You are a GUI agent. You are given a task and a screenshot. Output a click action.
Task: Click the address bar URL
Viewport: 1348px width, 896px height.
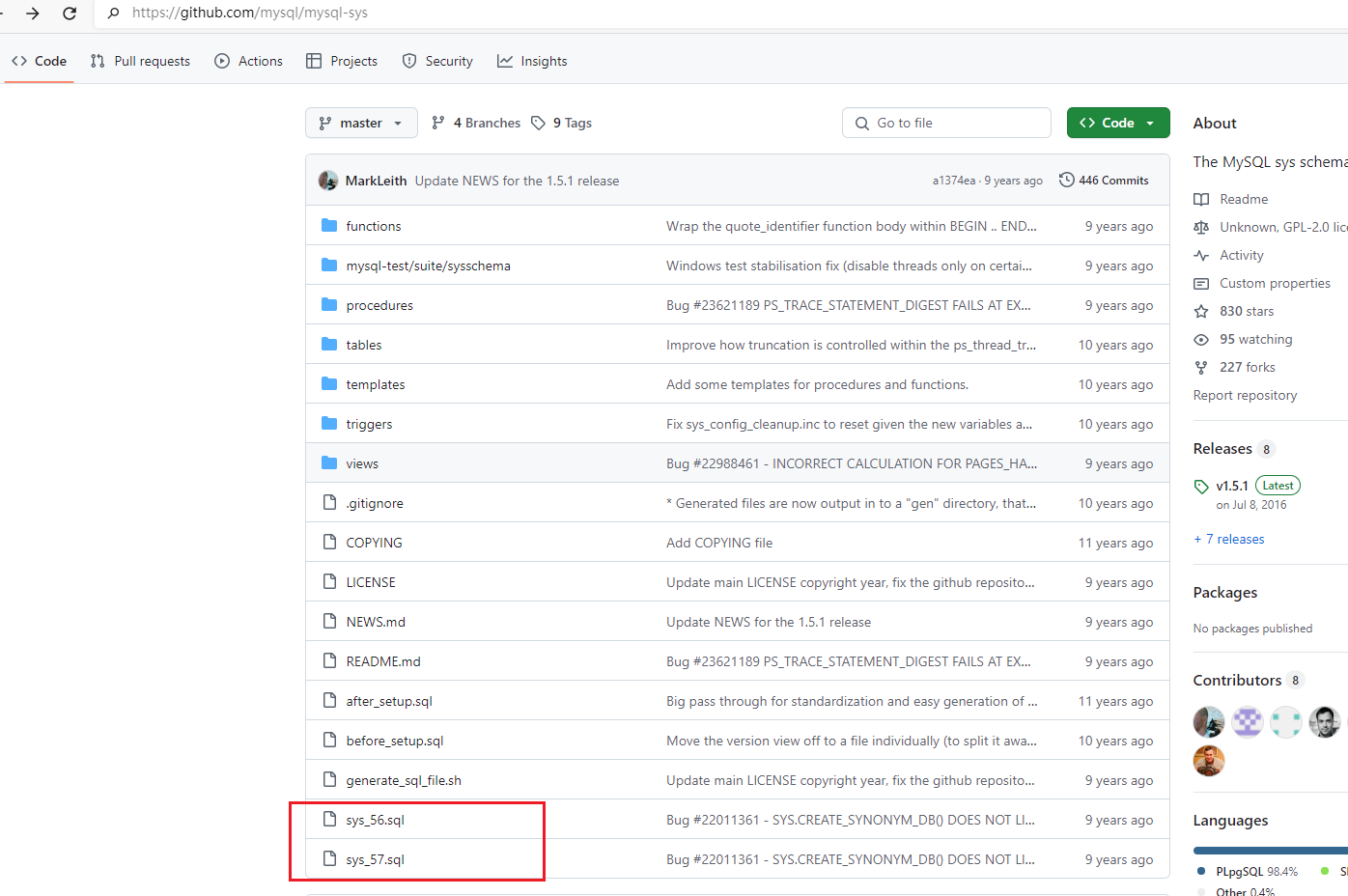[x=250, y=13]
